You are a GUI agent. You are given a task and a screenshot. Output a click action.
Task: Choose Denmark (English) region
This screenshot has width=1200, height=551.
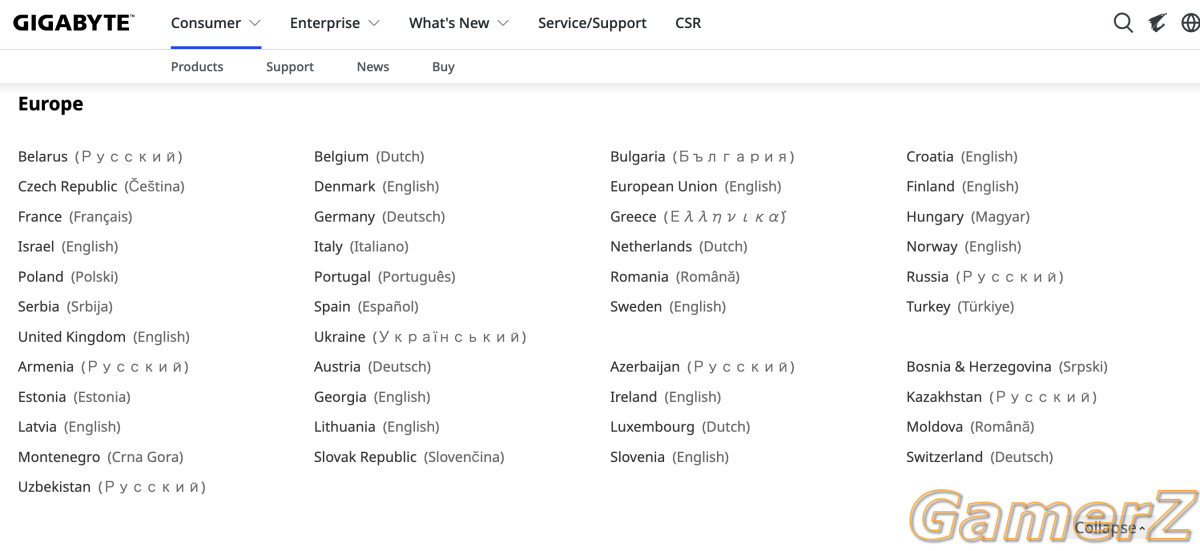(377, 187)
